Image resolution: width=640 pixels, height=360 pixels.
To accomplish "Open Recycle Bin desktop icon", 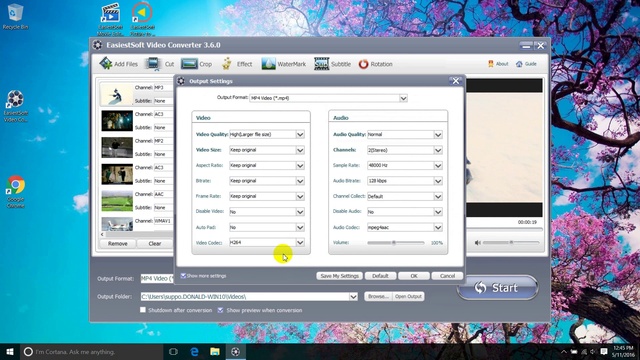I will pyautogui.click(x=16, y=16).
